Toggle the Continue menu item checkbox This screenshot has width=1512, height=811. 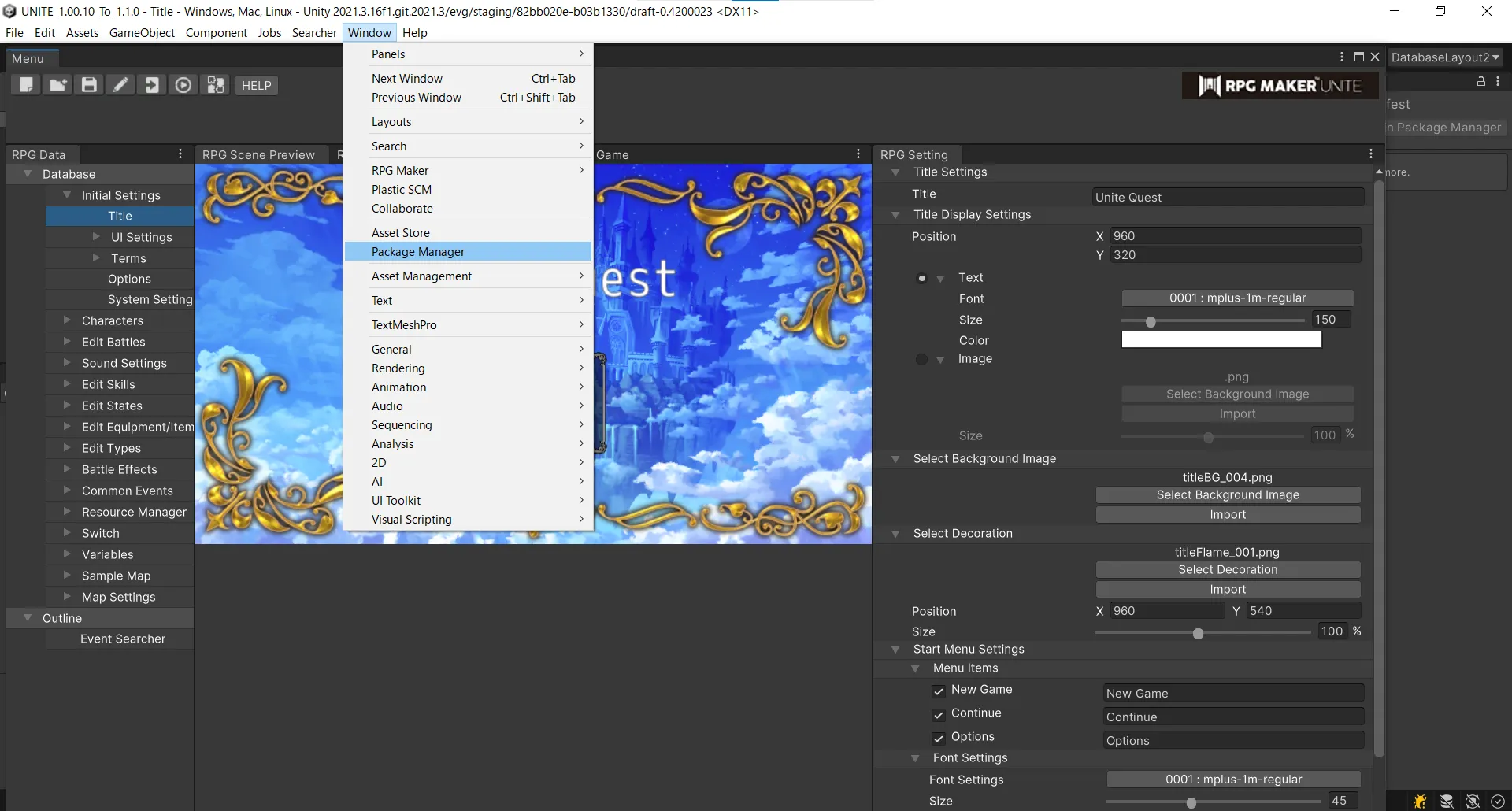click(x=939, y=715)
